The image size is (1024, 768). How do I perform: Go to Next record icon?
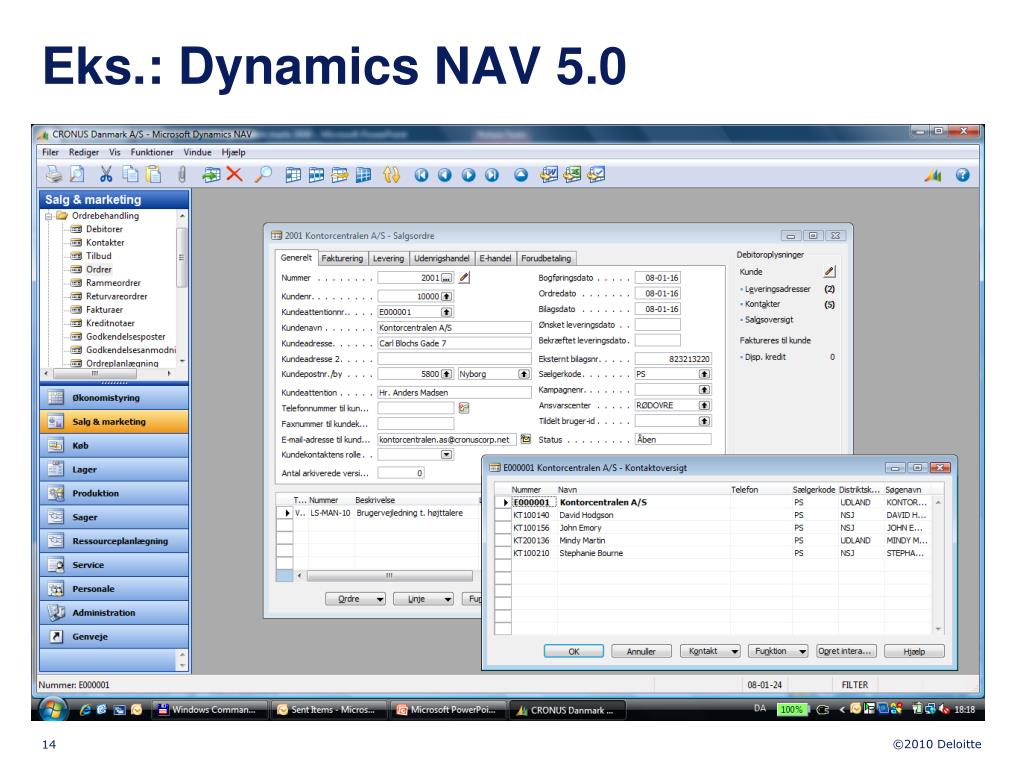coord(468,175)
